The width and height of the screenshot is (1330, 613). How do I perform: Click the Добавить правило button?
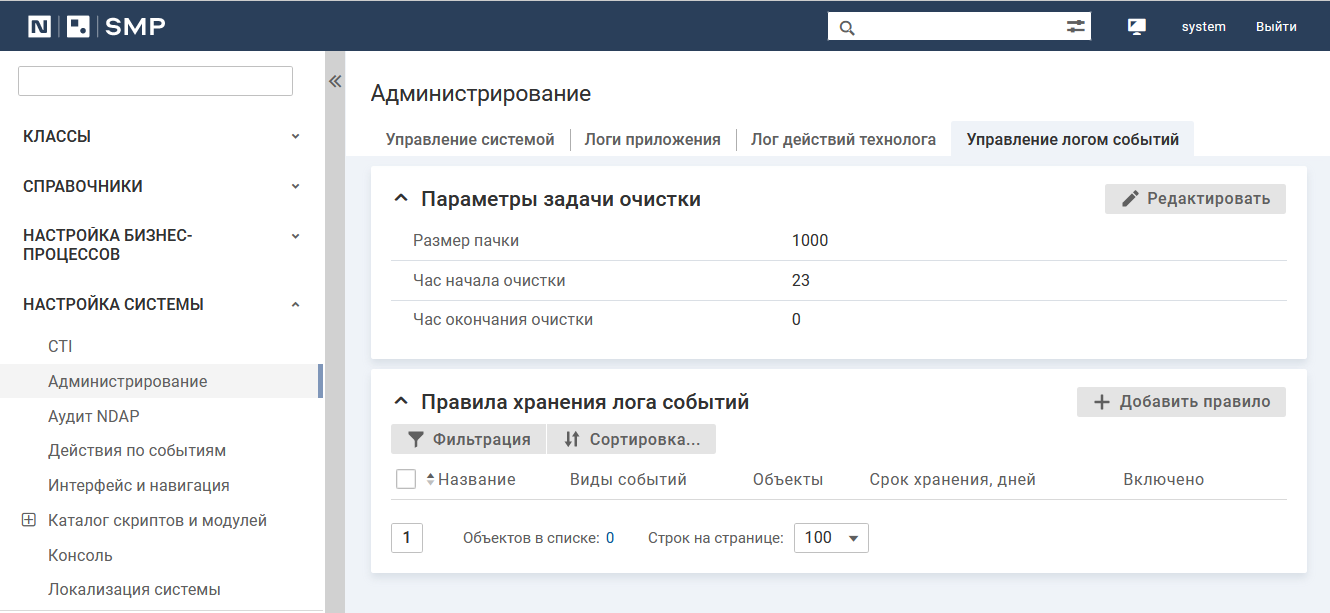click(x=1181, y=402)
